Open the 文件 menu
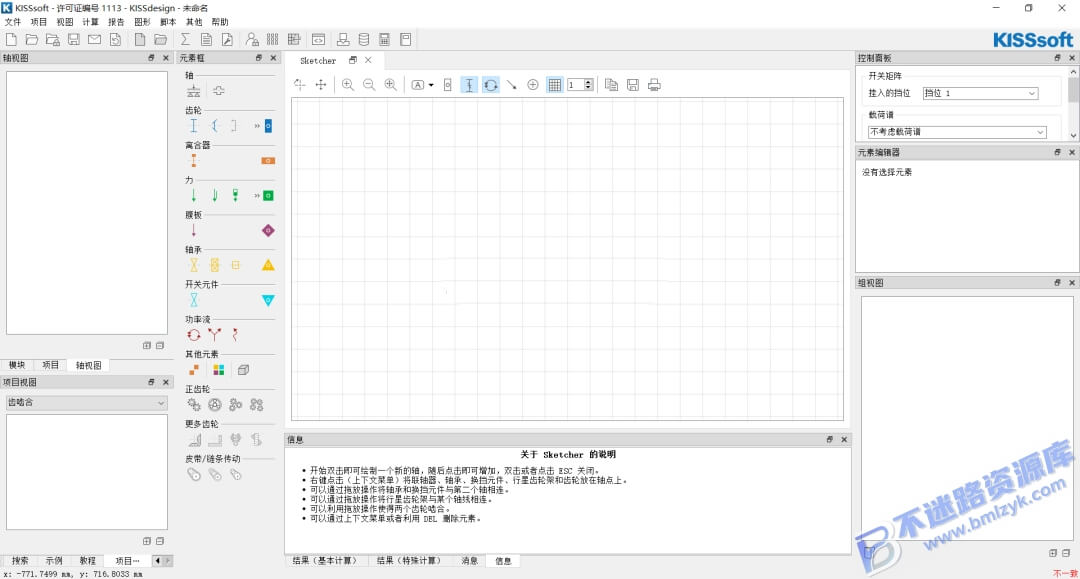This screenshot has height=579, width=1080. (x=12, y=22)
